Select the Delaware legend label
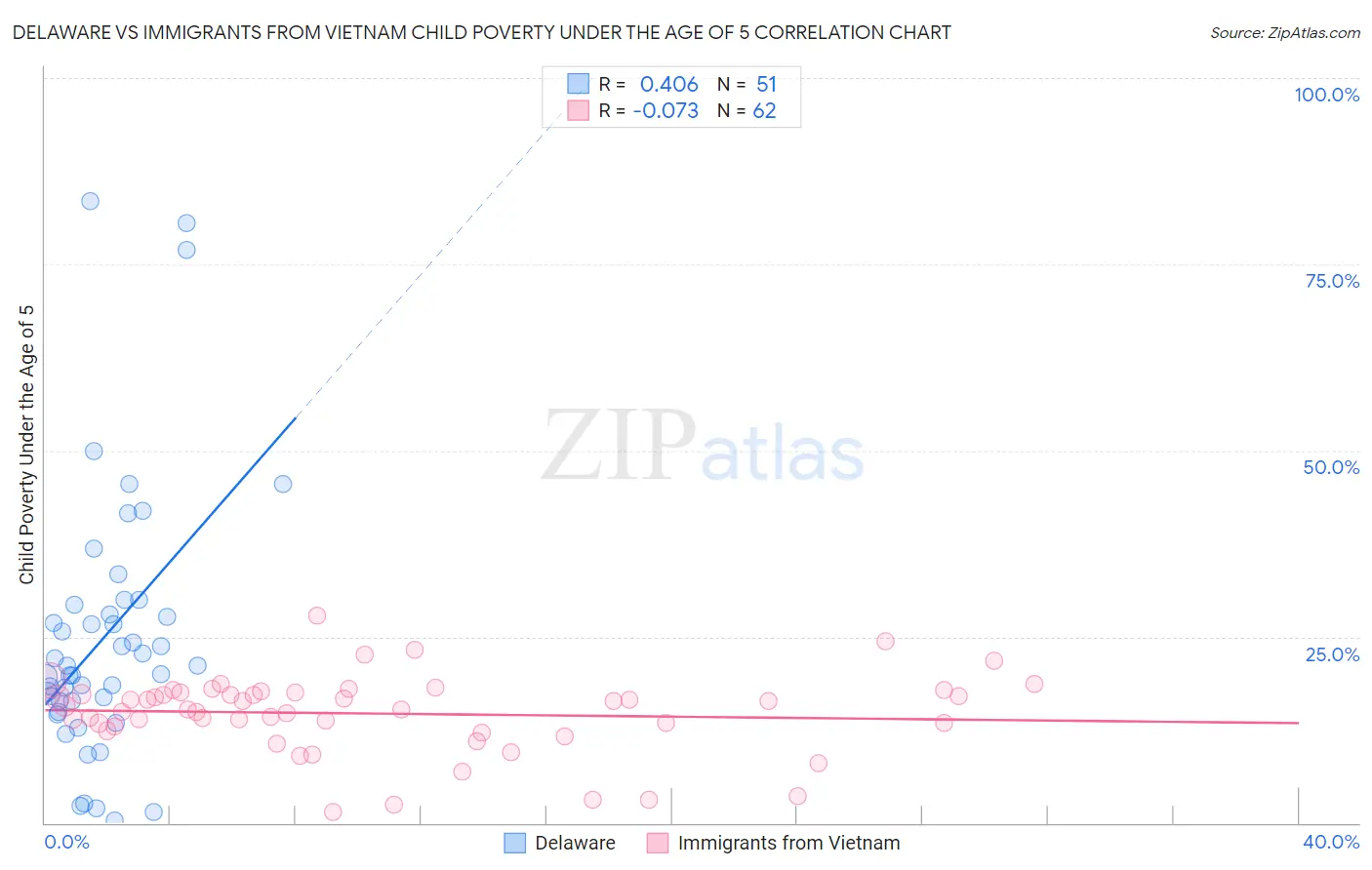Image resolution: width=1372 pixels, height=870 pixels. click(575, 843)
